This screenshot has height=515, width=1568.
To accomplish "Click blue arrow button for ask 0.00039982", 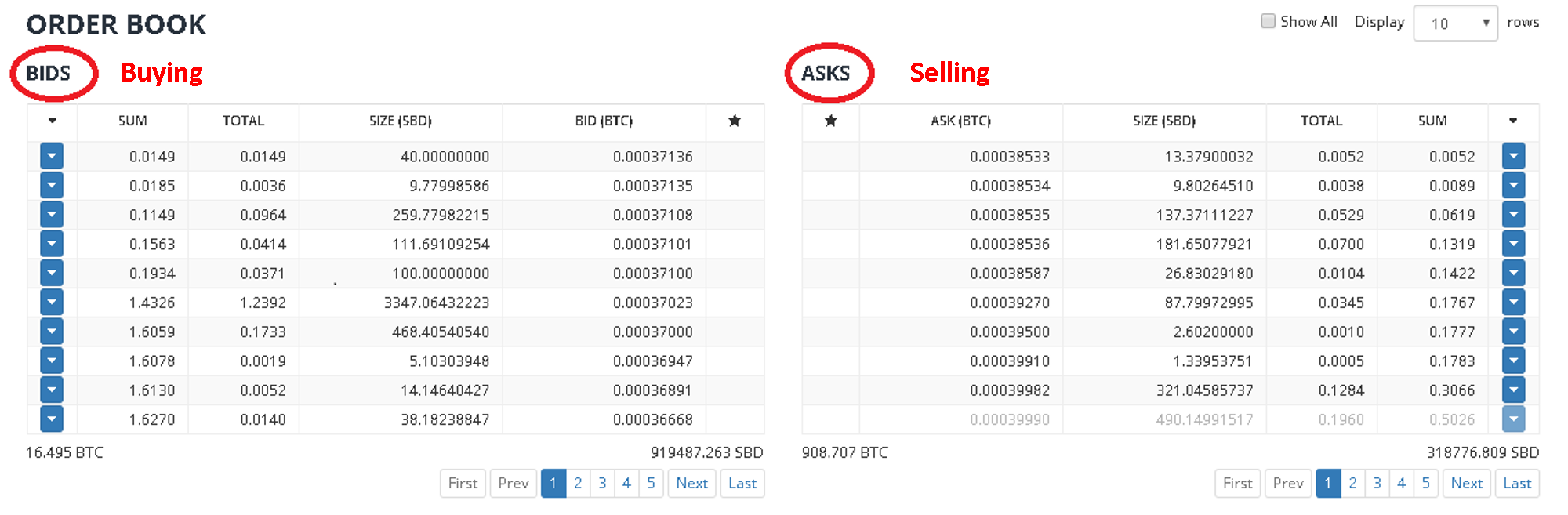I will [1513, 390].
